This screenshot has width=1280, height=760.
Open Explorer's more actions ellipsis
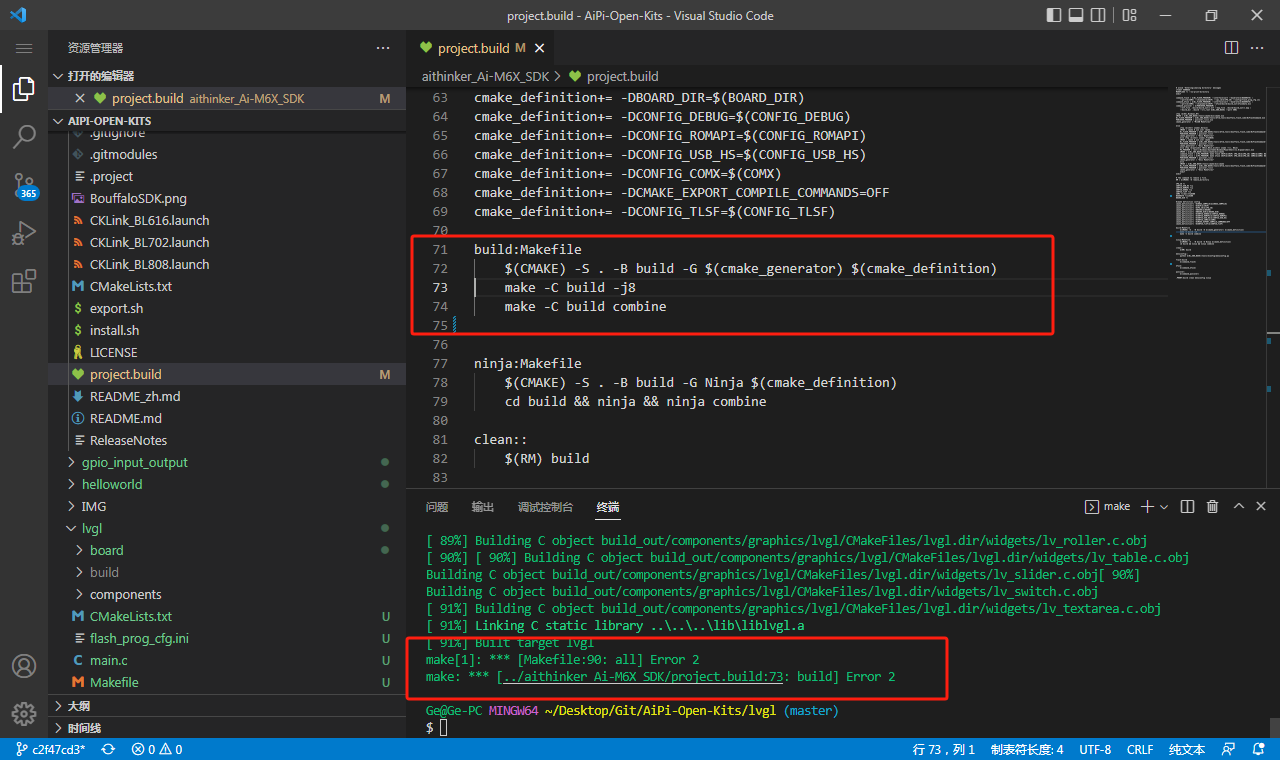coord(383,48)
